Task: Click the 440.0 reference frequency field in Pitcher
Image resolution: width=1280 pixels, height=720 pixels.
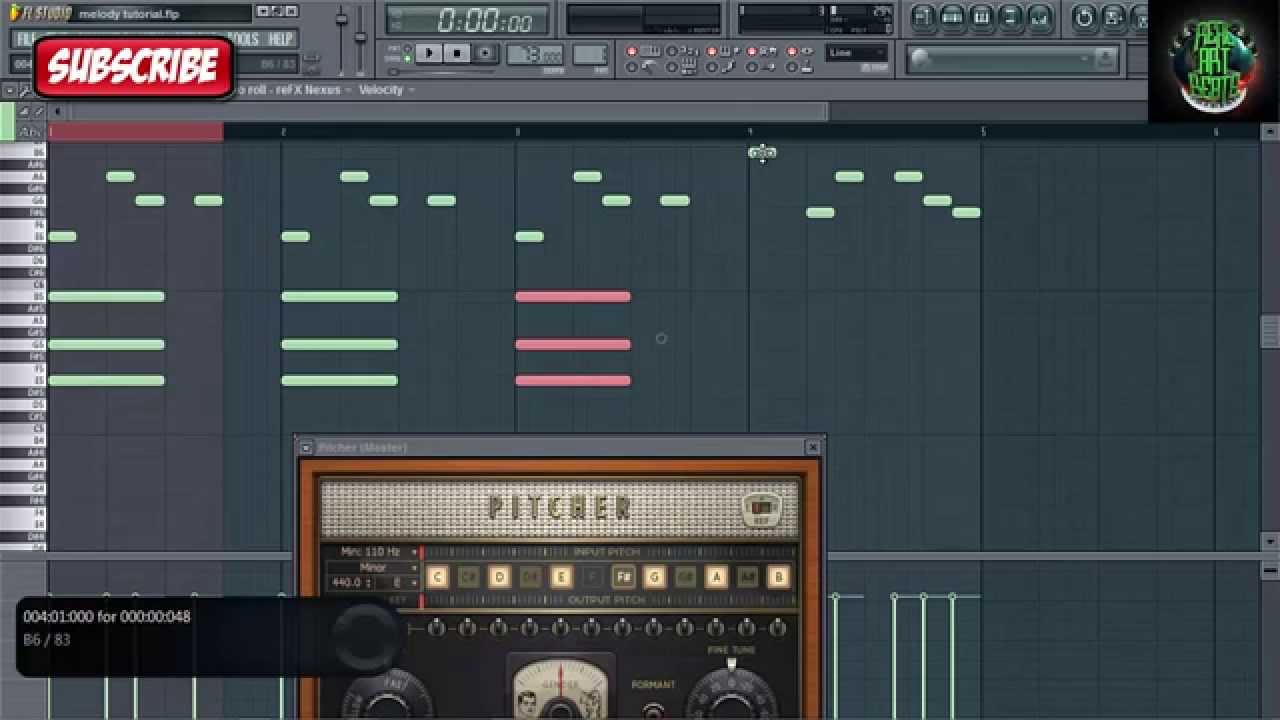Action: click(x=351, y=583)
